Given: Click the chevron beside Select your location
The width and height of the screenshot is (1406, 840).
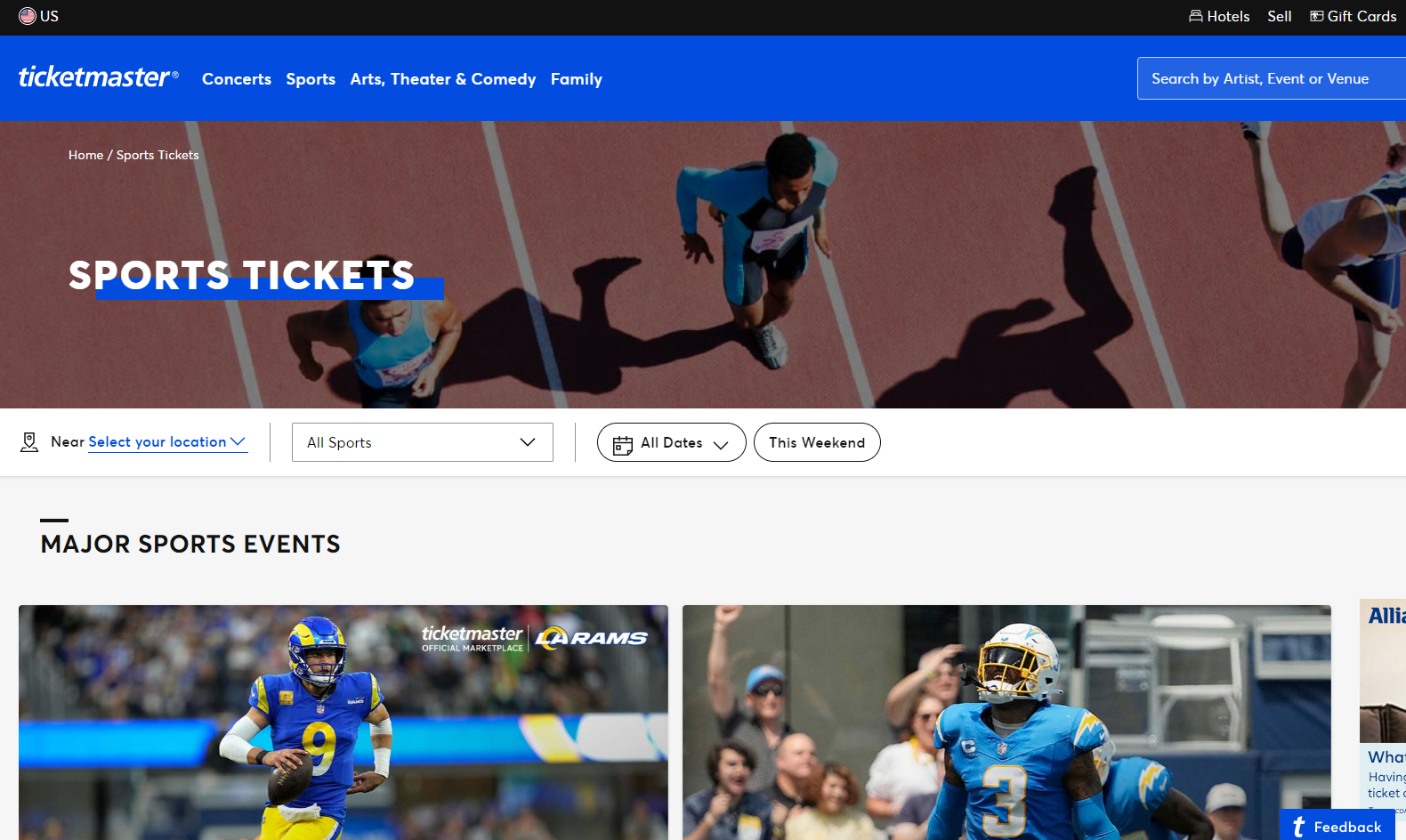Looking at the screenshot, I should (238, 441).
